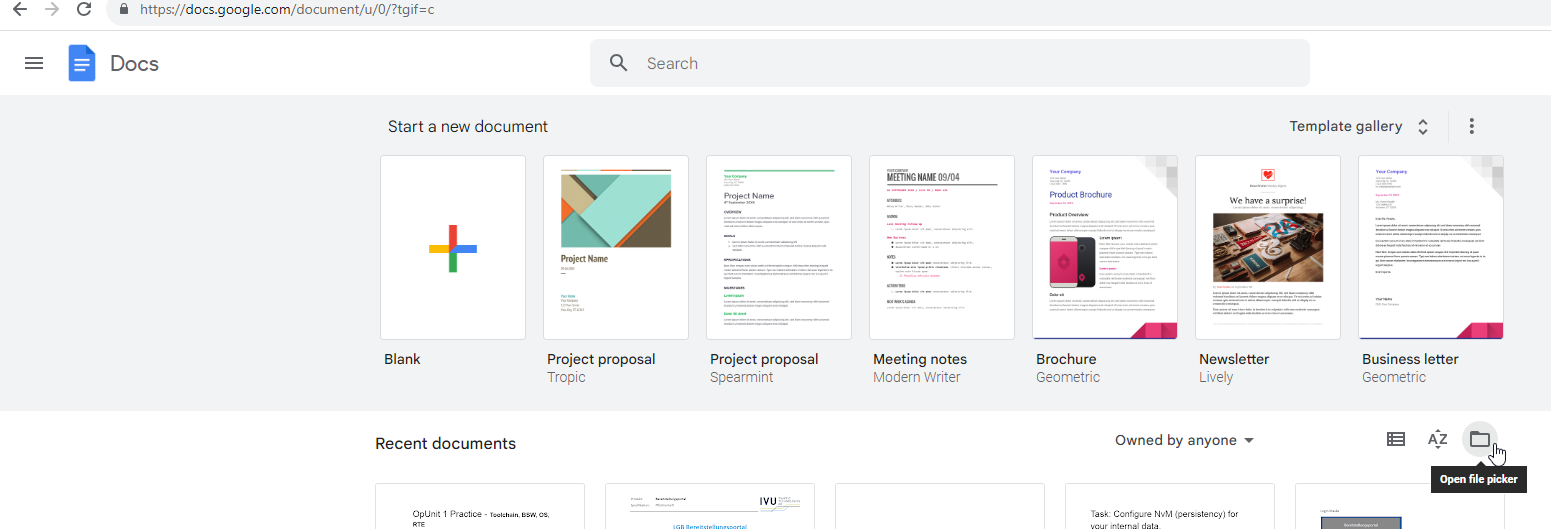Open the Owned by anyone dropdown

click(1185, 440)
